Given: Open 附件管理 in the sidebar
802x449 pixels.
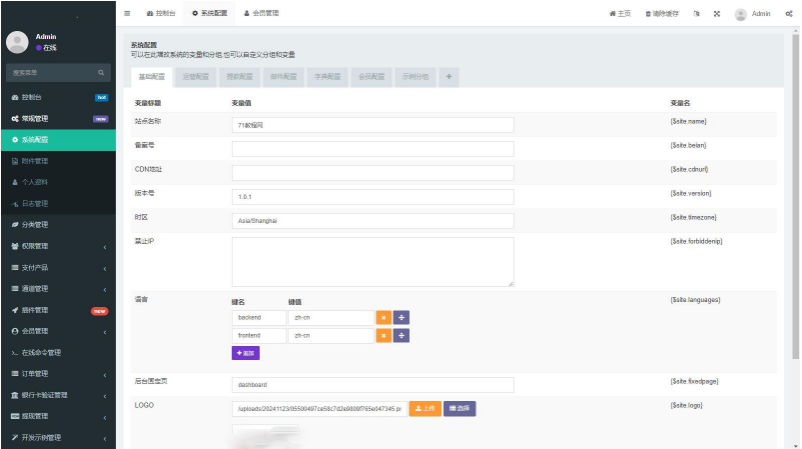Looking at the screenshot, I should coord(35,161).
